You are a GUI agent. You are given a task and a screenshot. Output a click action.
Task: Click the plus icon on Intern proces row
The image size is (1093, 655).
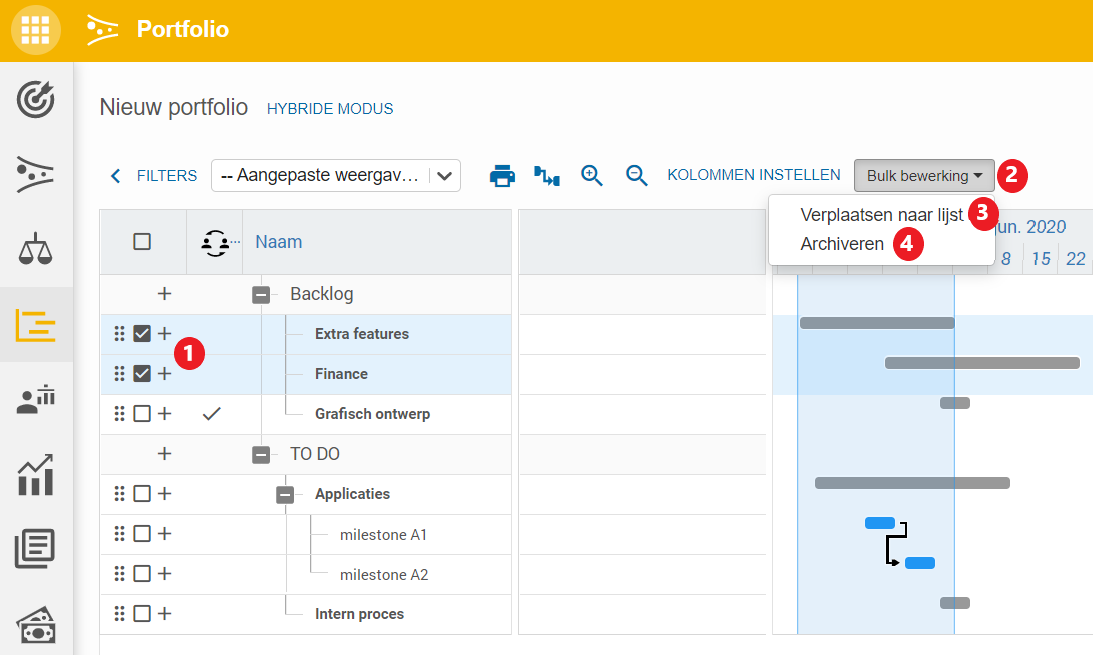click(x=165, y=614)
